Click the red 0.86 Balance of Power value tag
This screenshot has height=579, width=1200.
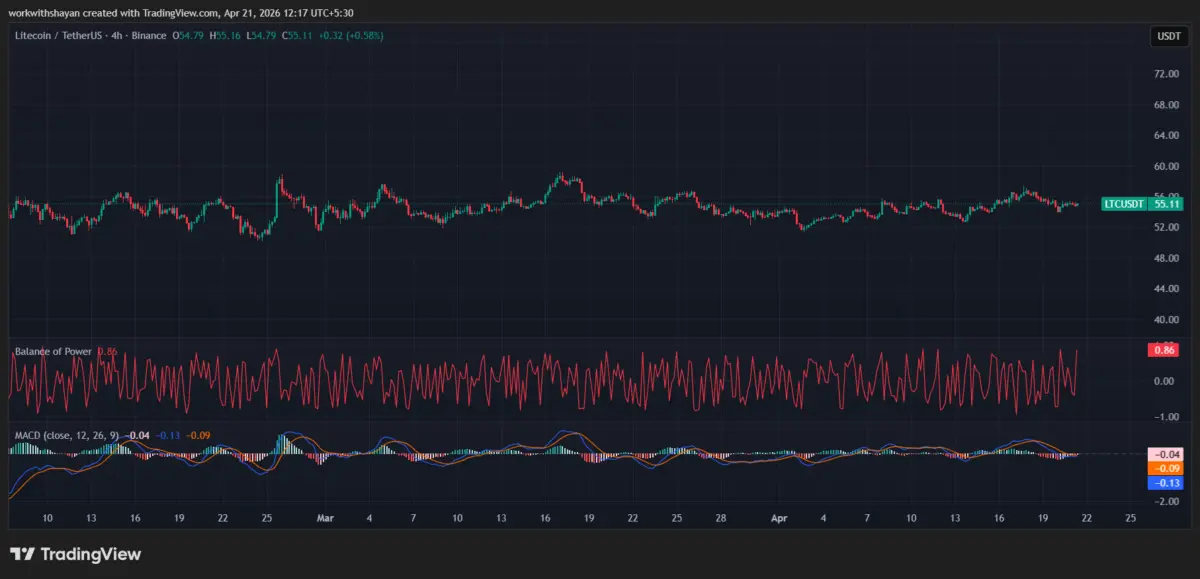click(x=1165, y=350)
